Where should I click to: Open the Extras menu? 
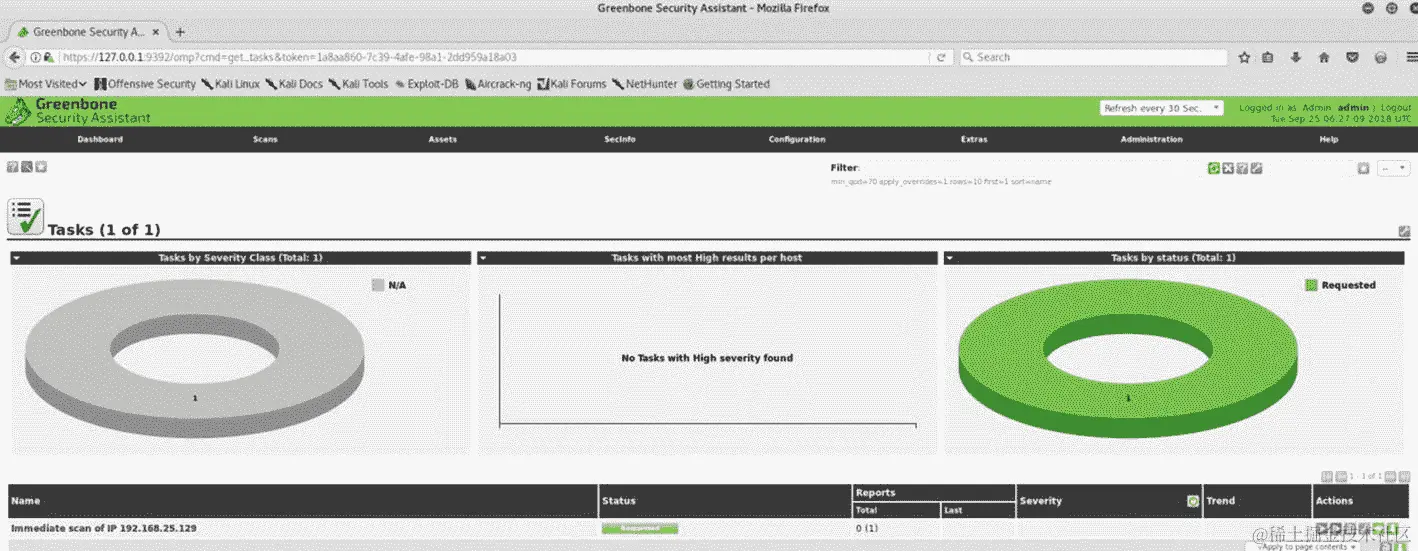(x=974, y=139)
